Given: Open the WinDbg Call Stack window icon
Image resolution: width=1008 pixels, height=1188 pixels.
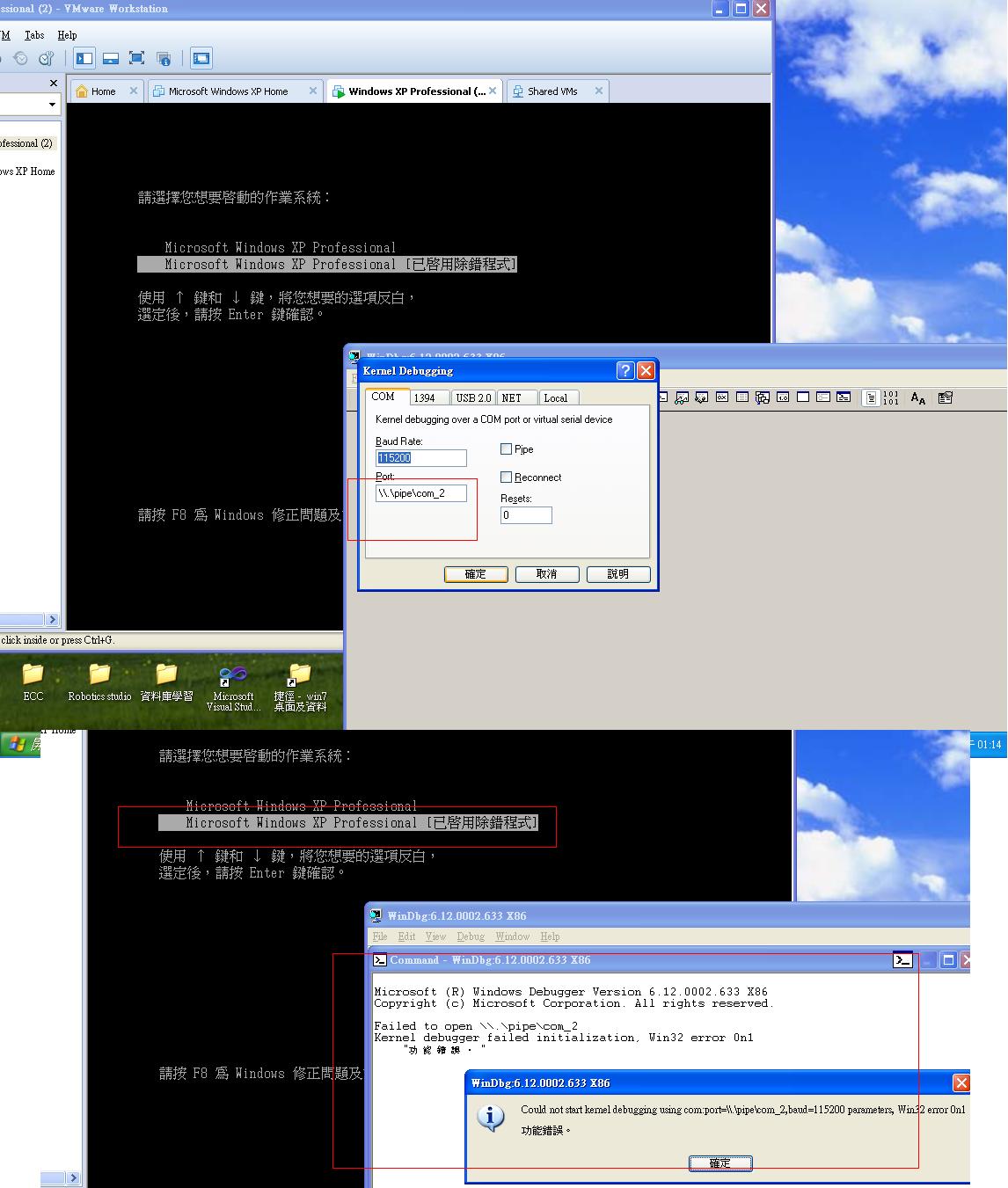Looking at the screenshot, I should pyautogui.click(x=763, y=397).
